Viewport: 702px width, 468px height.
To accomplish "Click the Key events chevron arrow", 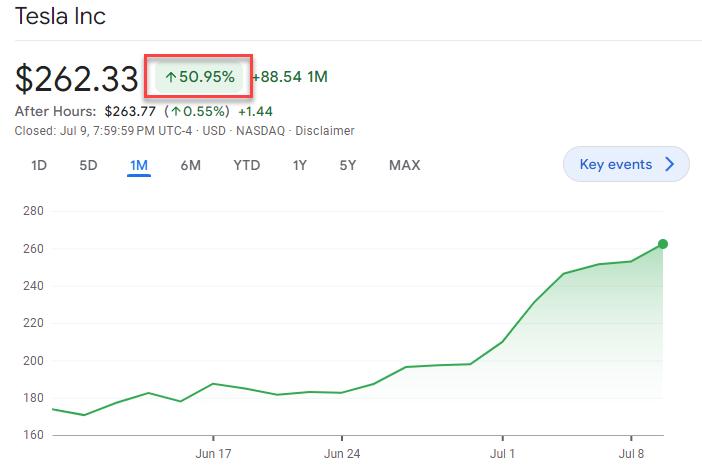I will pos(670,164).
